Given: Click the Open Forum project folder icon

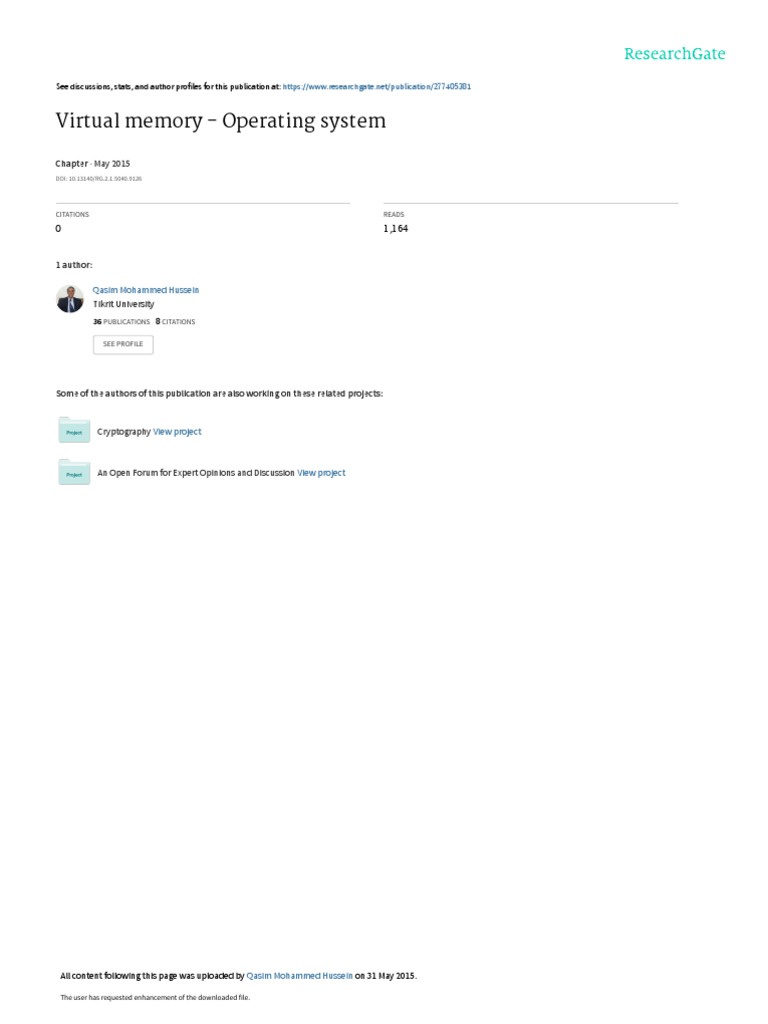Looking at the screenshot, I should [74, 472].
